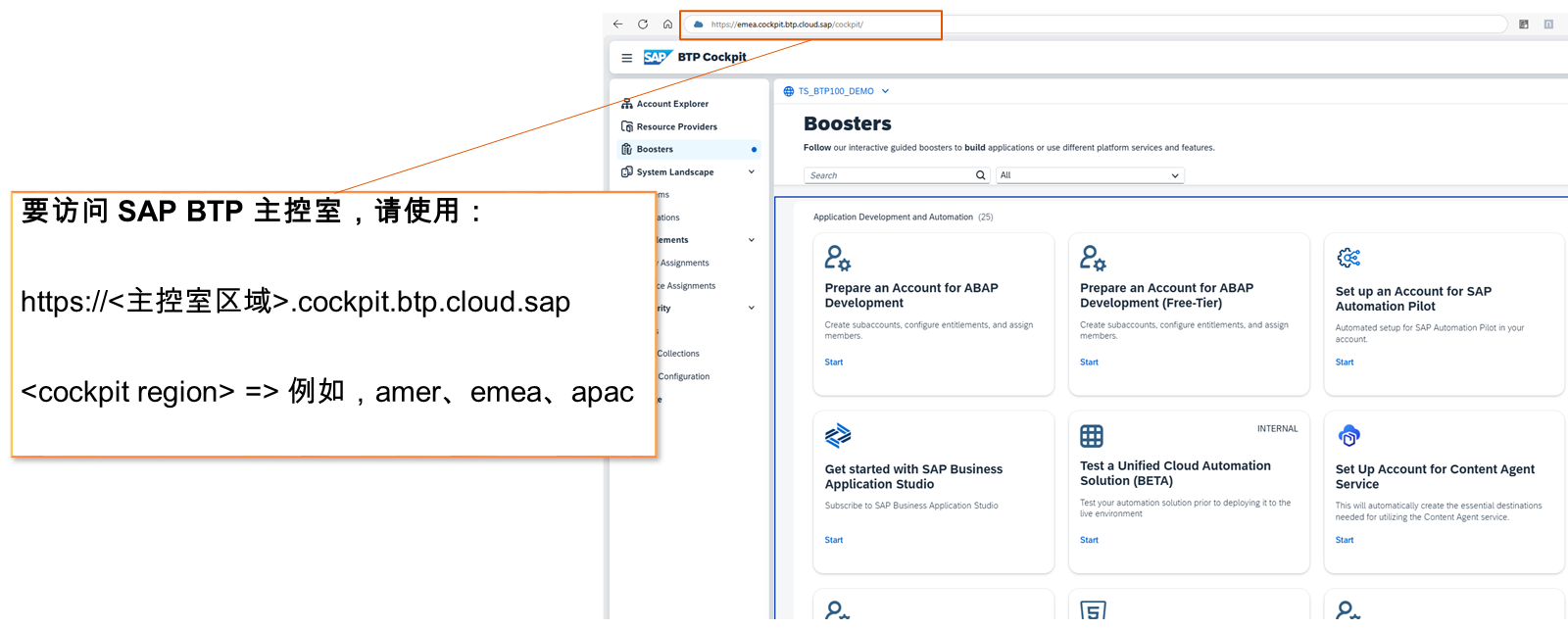Start Prepare an Account for ABAP Development

834,363
